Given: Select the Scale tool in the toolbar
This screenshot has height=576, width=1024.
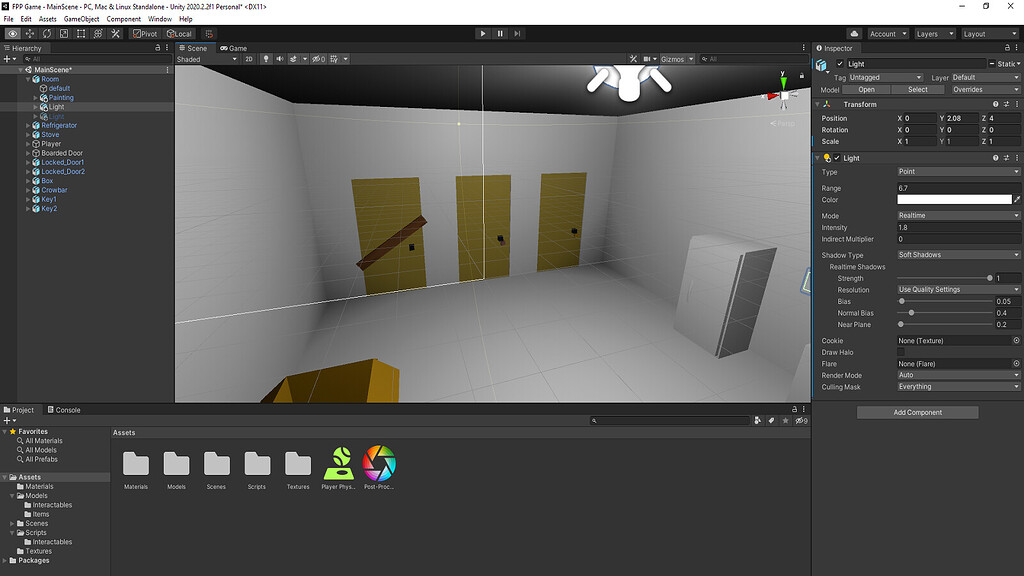Looking at the screenshot, I should click(x=63, y=33).
